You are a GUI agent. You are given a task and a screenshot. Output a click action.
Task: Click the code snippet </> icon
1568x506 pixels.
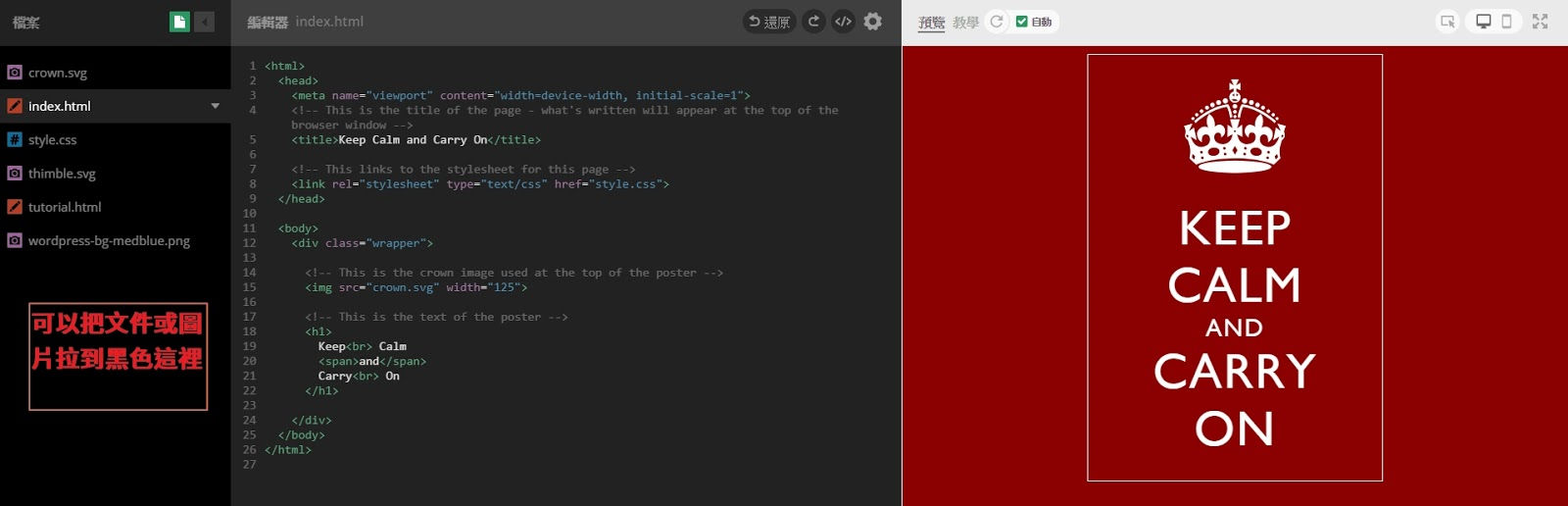click(843, 22)
